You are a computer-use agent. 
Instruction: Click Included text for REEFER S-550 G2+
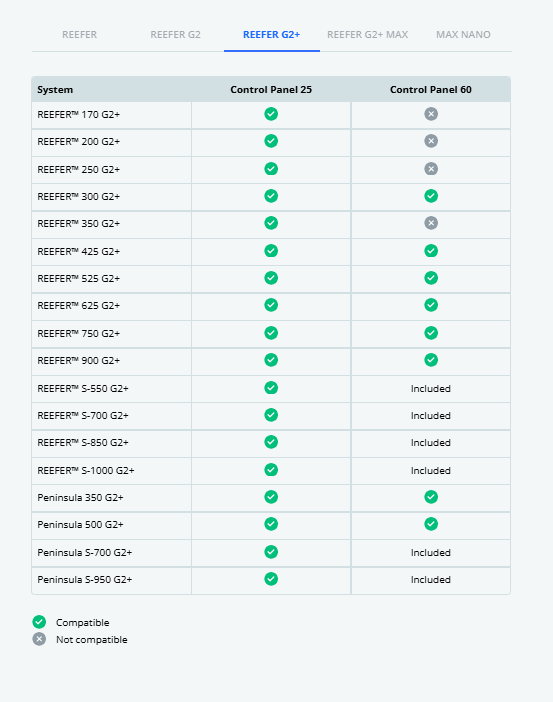tap(431, 389)
